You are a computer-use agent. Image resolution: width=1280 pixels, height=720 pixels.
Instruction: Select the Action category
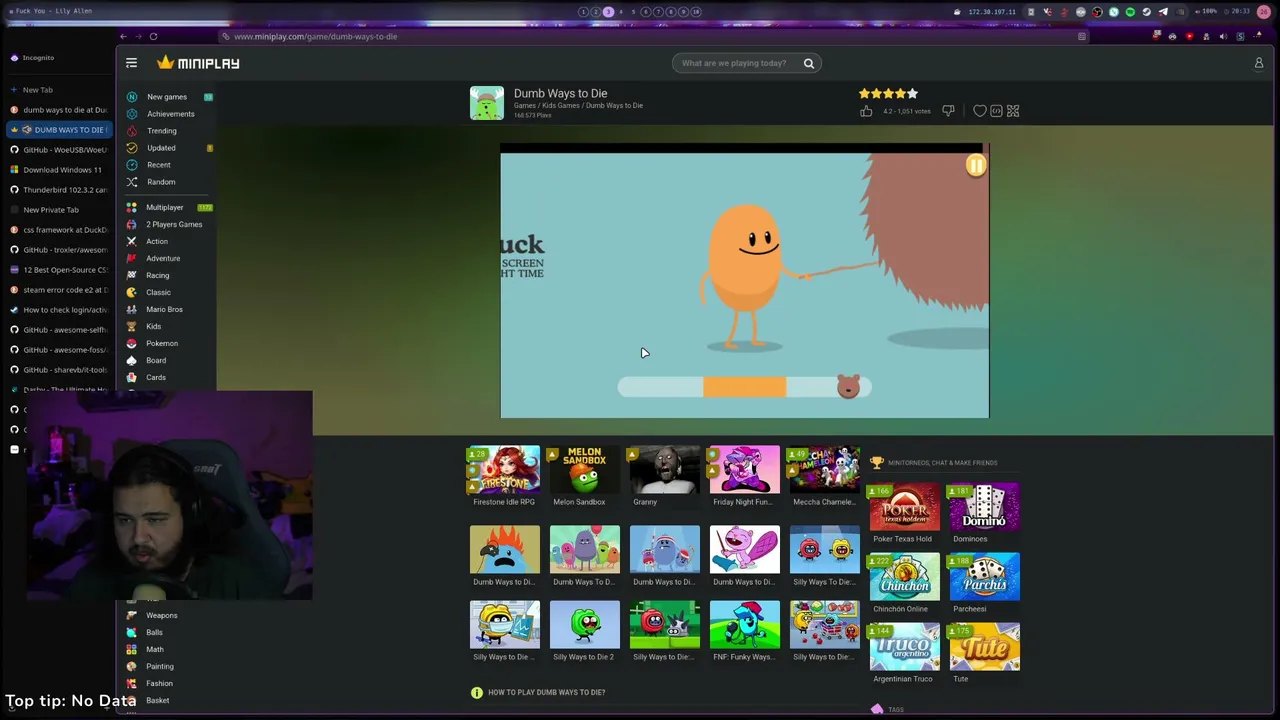(x=157, y=241)
